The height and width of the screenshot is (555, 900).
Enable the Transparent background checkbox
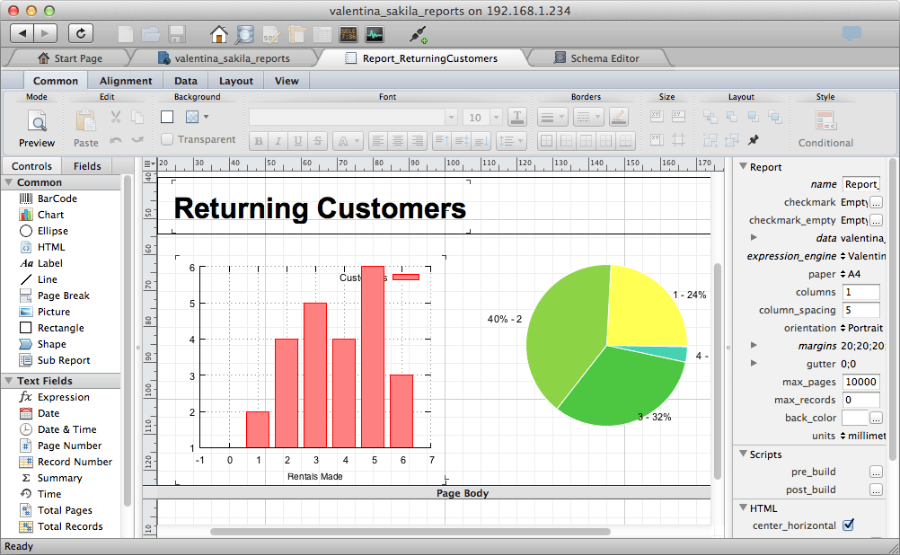[x=167, y=140]
